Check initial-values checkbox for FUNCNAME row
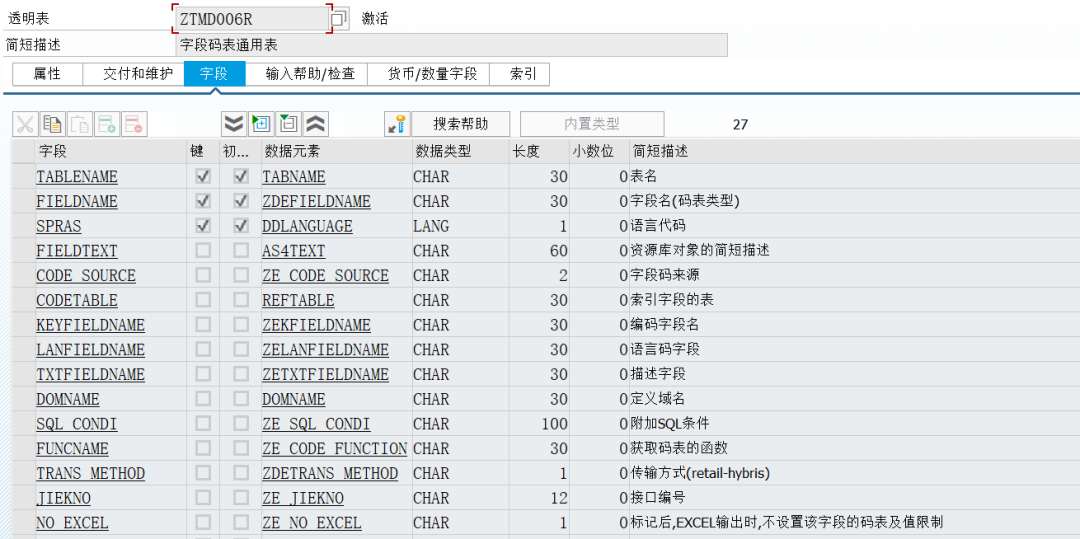 (241, 449)
